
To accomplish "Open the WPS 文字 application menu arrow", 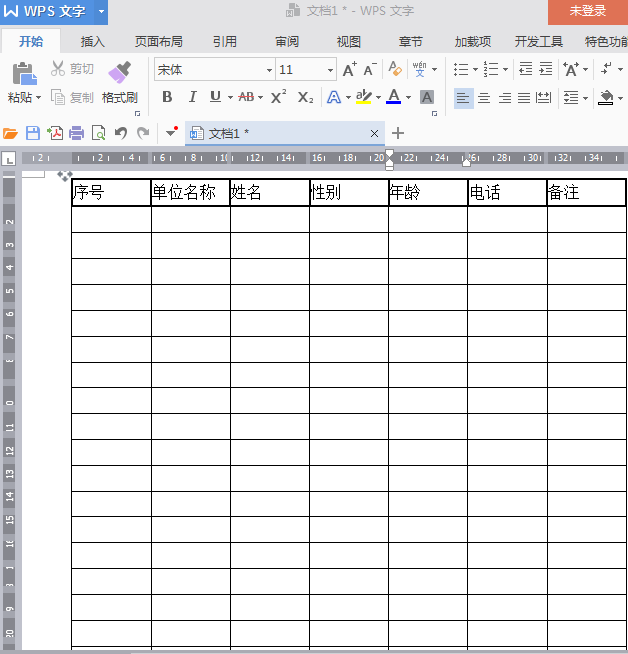I will [x=101, y=11].
